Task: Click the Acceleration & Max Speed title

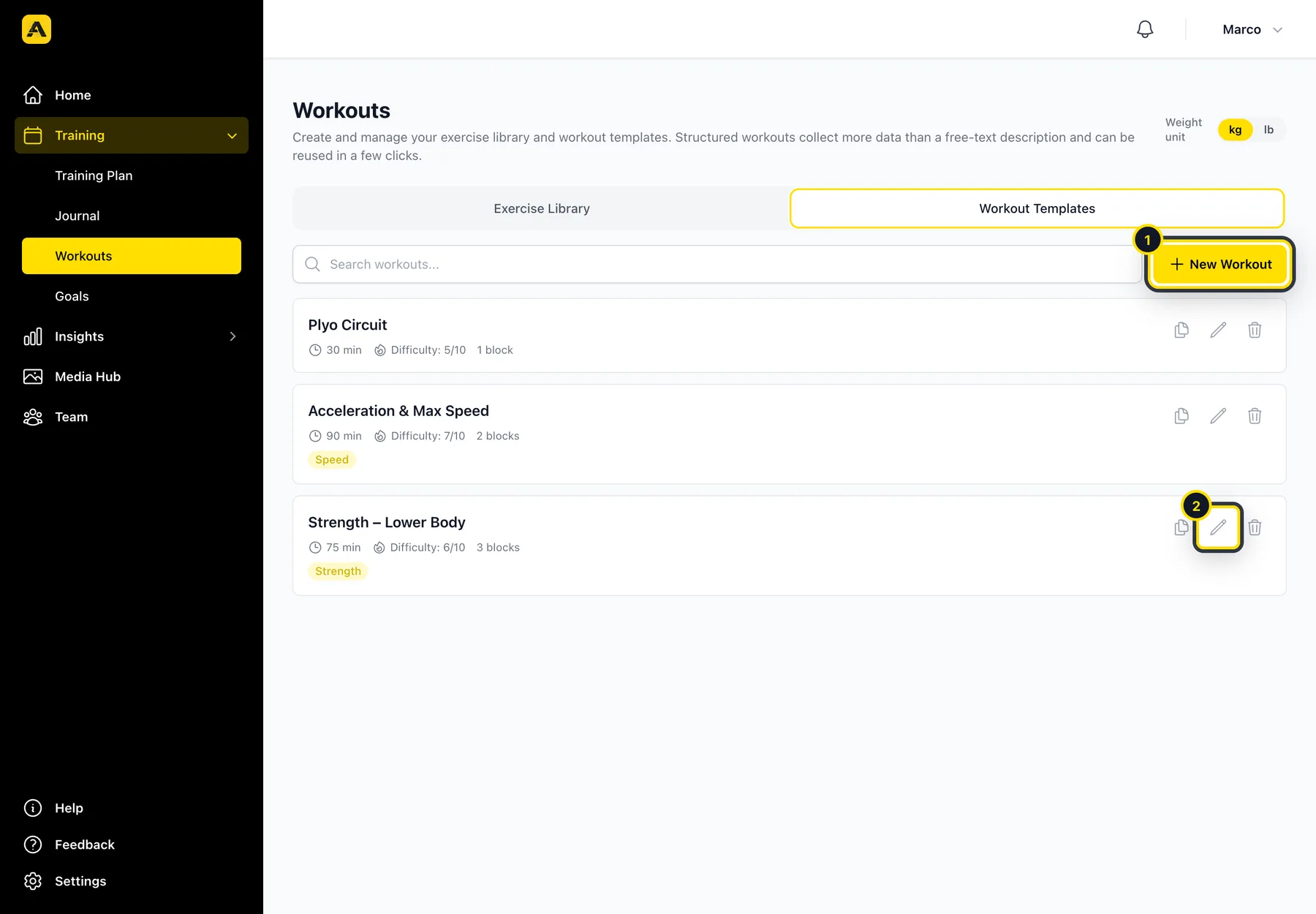Action: point(398,411)
